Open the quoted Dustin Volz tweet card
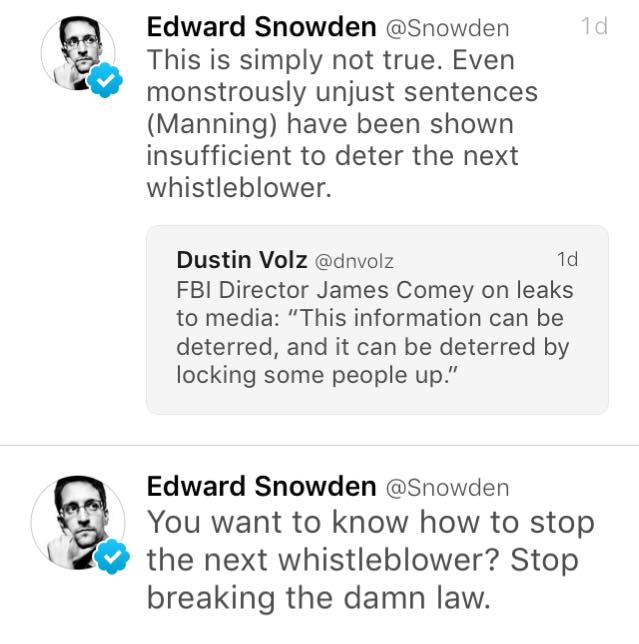This screenshot has height=644, width=639. pos(377,320)
